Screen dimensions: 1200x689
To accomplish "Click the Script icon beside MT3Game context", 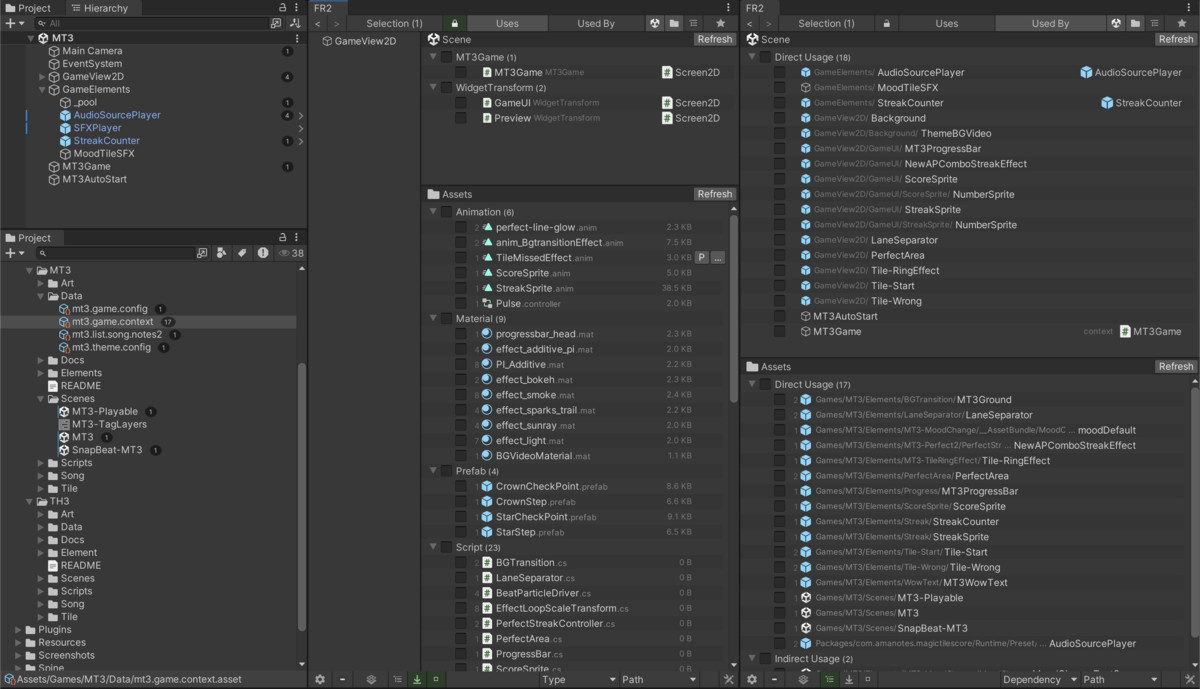I will (x=1125, y=331).
